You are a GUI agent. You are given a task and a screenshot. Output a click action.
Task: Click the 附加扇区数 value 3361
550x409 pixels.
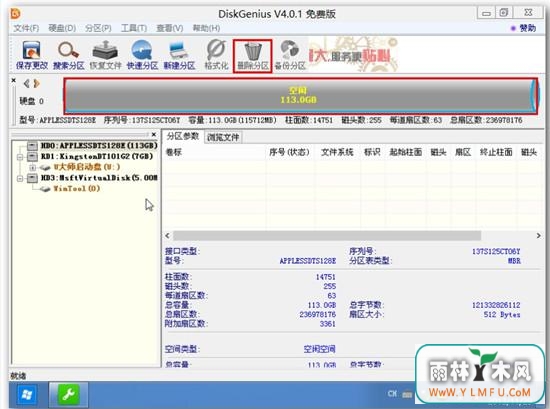[x=328, y=324]
